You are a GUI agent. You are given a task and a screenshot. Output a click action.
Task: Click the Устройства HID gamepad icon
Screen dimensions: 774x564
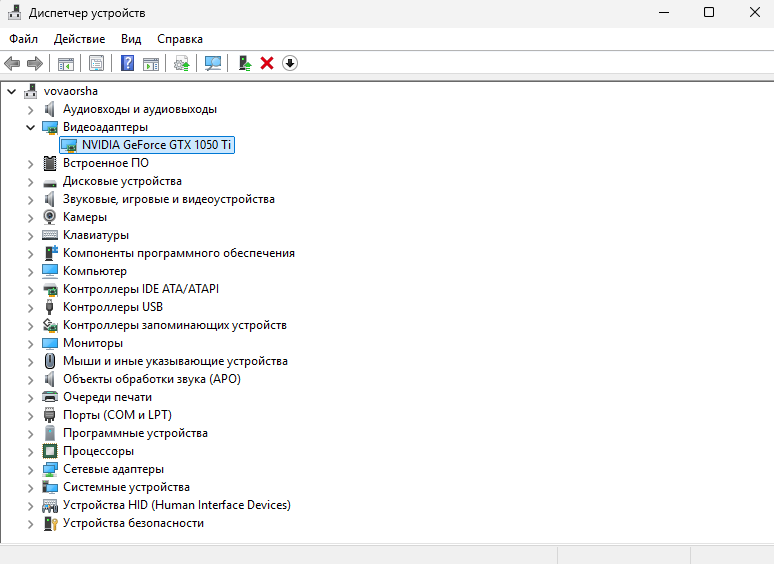(x=49, y=505)
